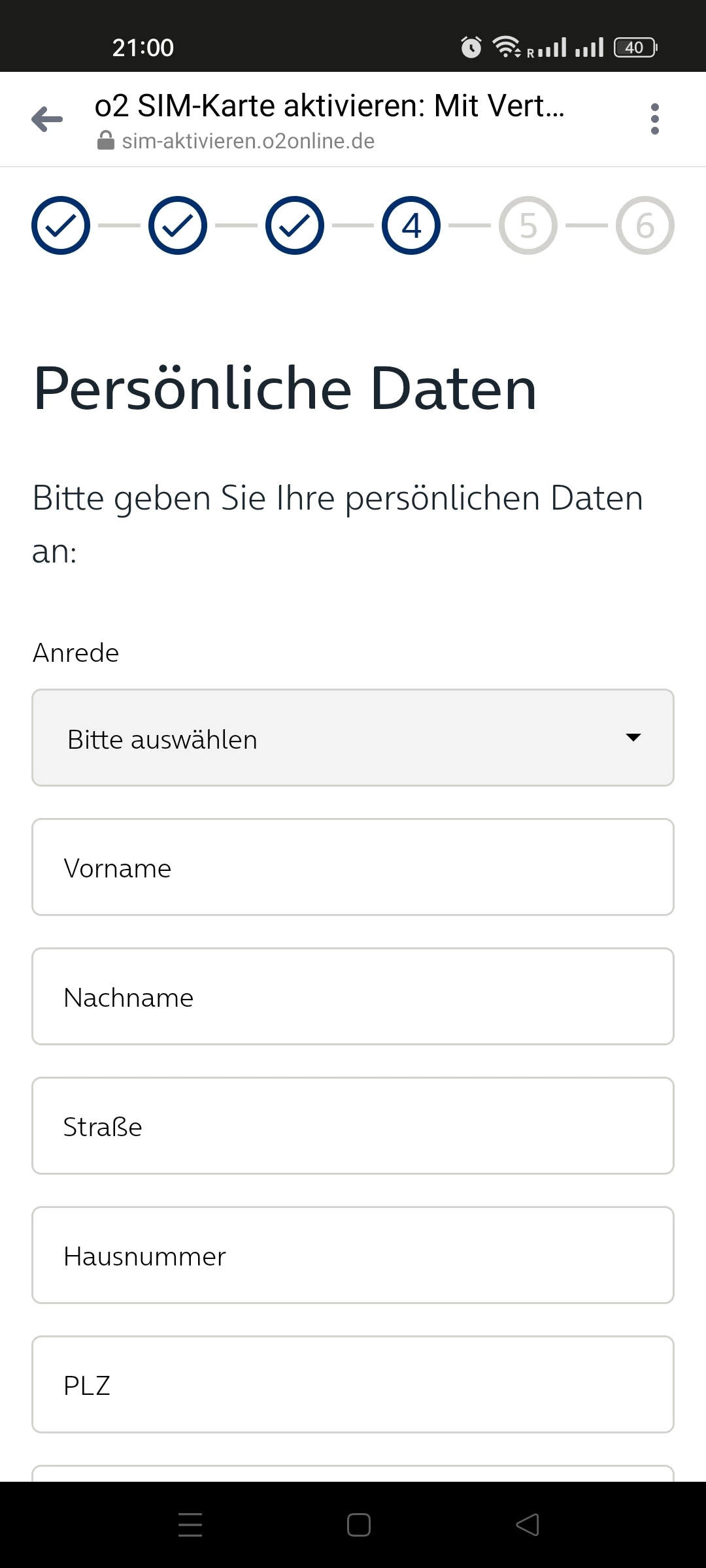Open the three-dot overflow menu
Image resolution: width=706 pixels, height=1568 pixels.
(x=654, y=120)
